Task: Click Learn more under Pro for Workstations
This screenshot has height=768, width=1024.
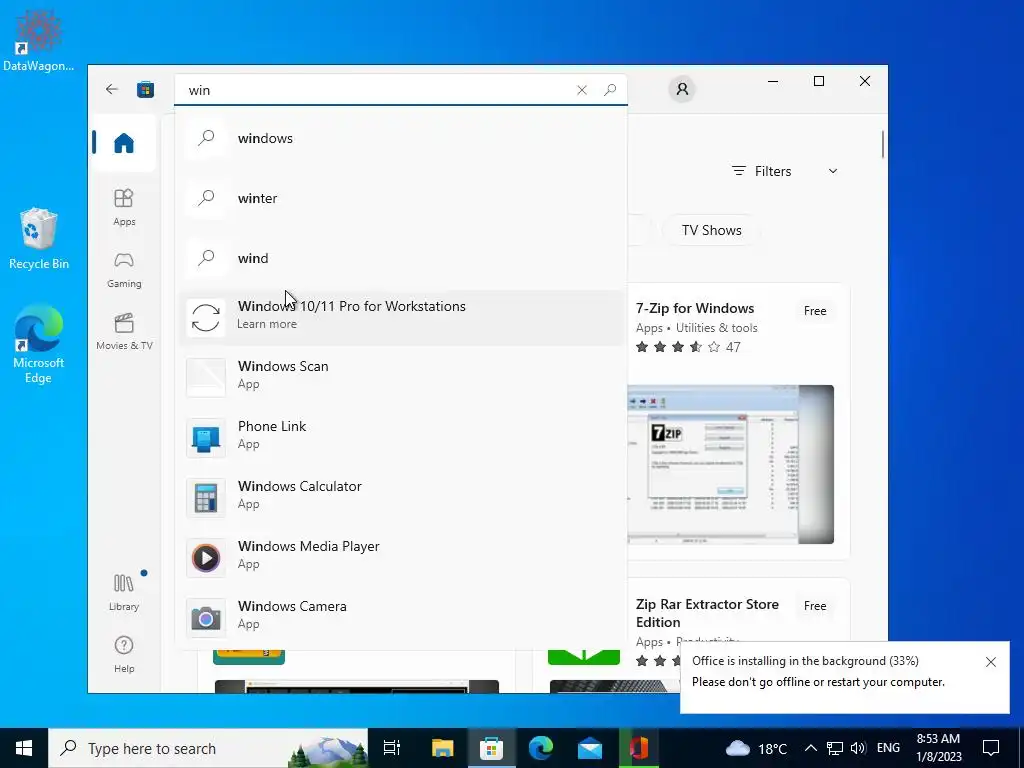Action: tap(266, 324)
